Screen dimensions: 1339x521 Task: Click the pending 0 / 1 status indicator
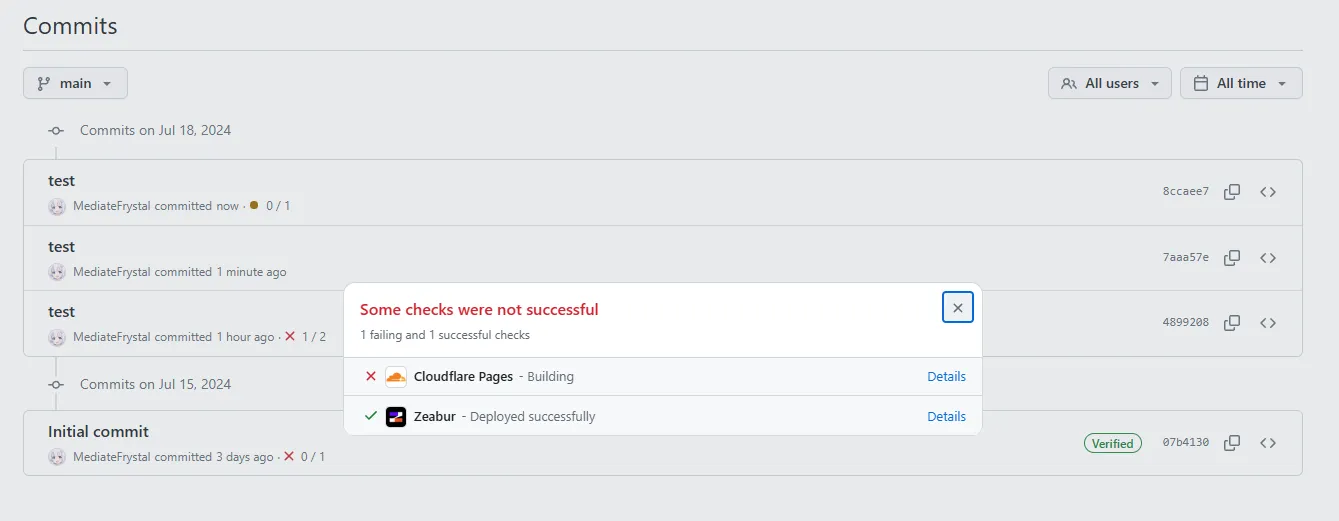click(x=270, y=206)
